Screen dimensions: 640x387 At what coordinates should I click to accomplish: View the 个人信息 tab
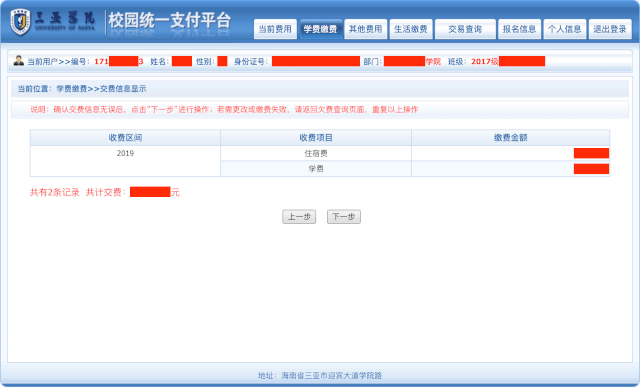pyautogui.click(x=565, y=29)
